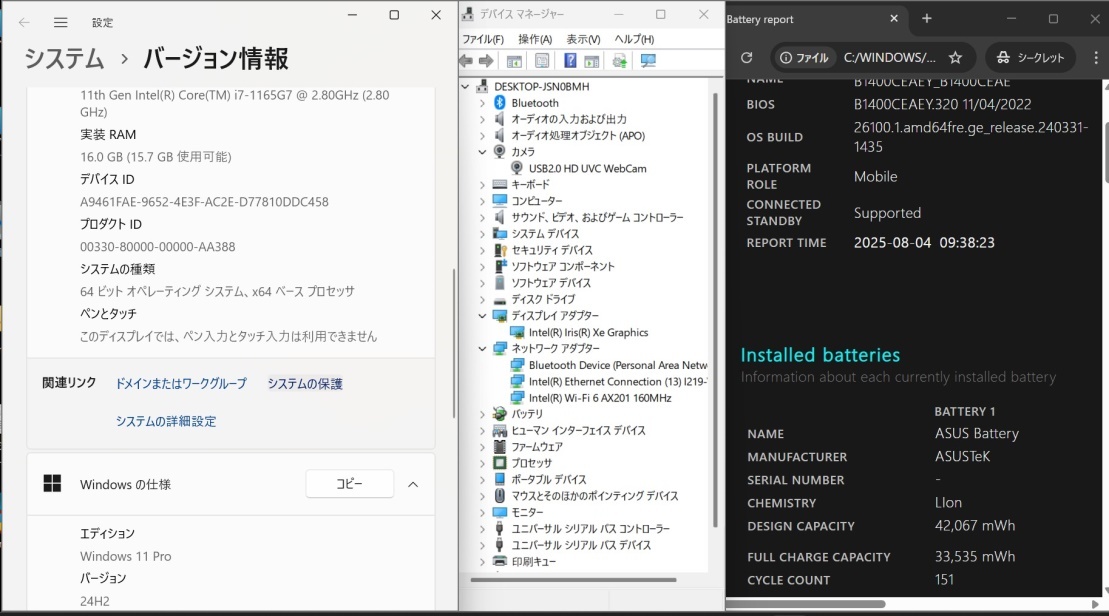Click the Device Manager vertical scrollbar

715,309
